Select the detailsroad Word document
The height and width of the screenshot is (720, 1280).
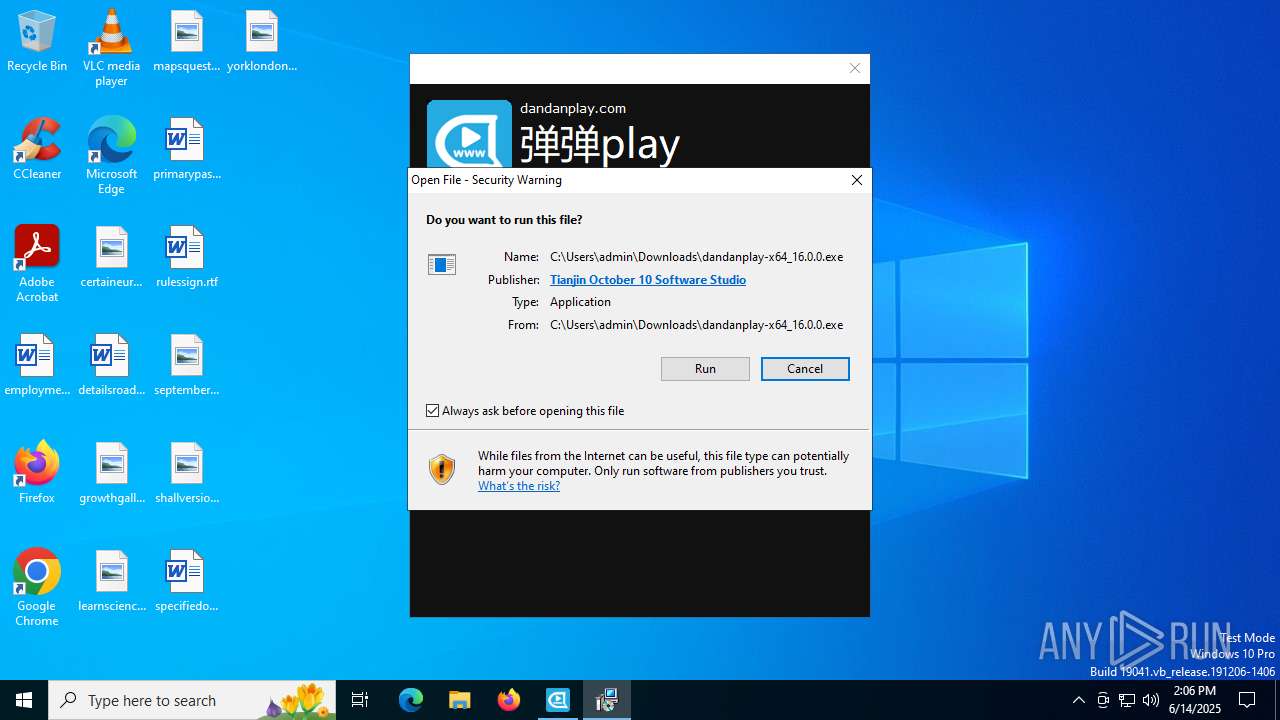(x=111, y=365)
